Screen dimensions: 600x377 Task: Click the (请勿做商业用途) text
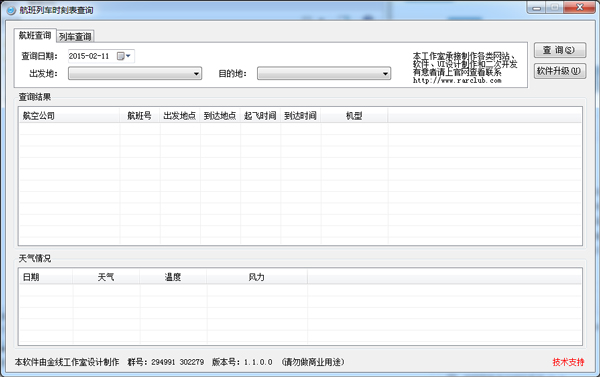point(313,362)
